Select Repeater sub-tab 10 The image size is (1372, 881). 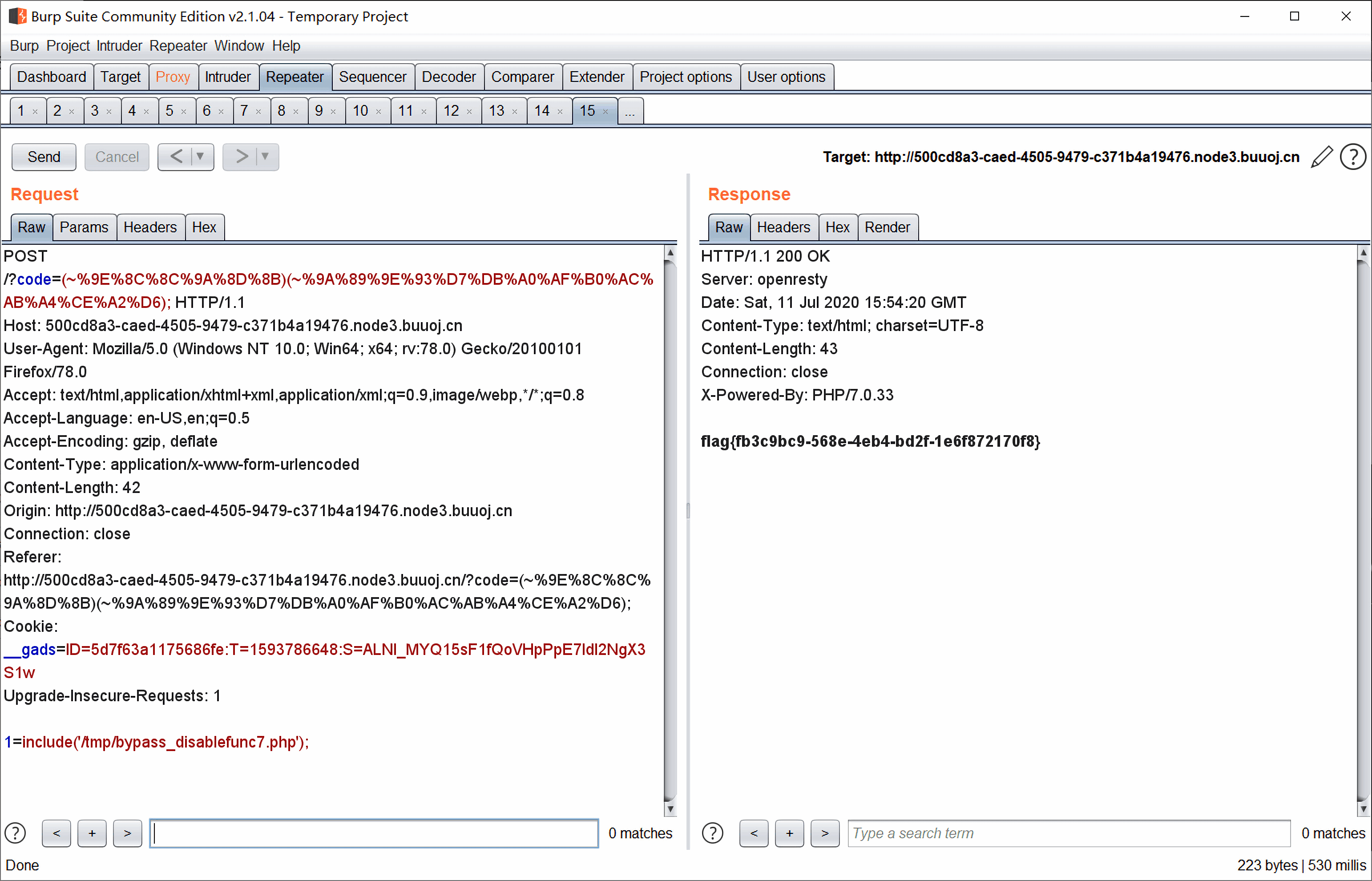(x=360, y=111)
